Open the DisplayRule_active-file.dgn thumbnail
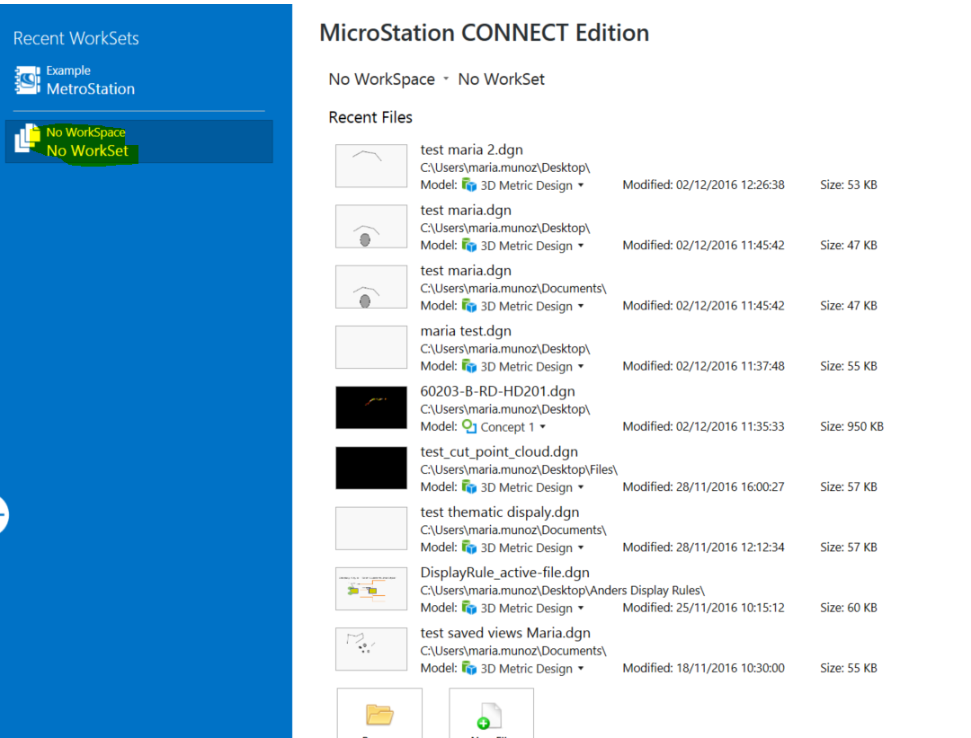Screen dimensions: 971x738 371,589
